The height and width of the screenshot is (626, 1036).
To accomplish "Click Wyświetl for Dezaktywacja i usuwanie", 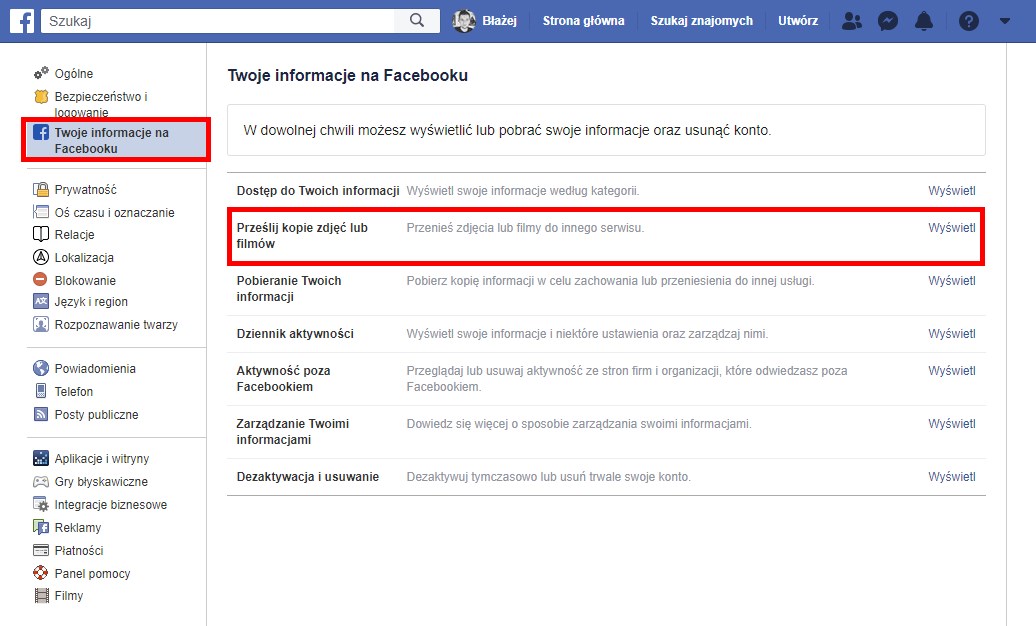I will pyautogui.click(x=951, y=477).
